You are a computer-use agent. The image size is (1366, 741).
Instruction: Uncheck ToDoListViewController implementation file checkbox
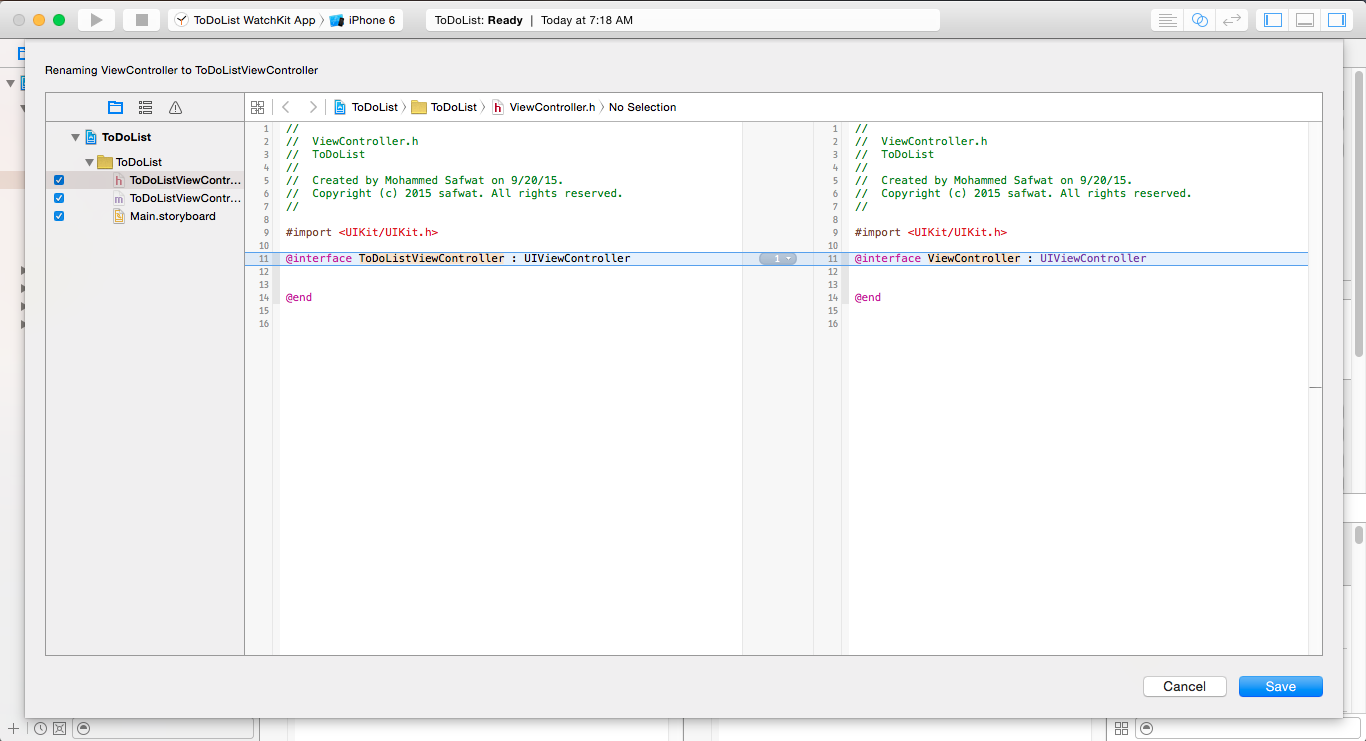coord(59,198)
